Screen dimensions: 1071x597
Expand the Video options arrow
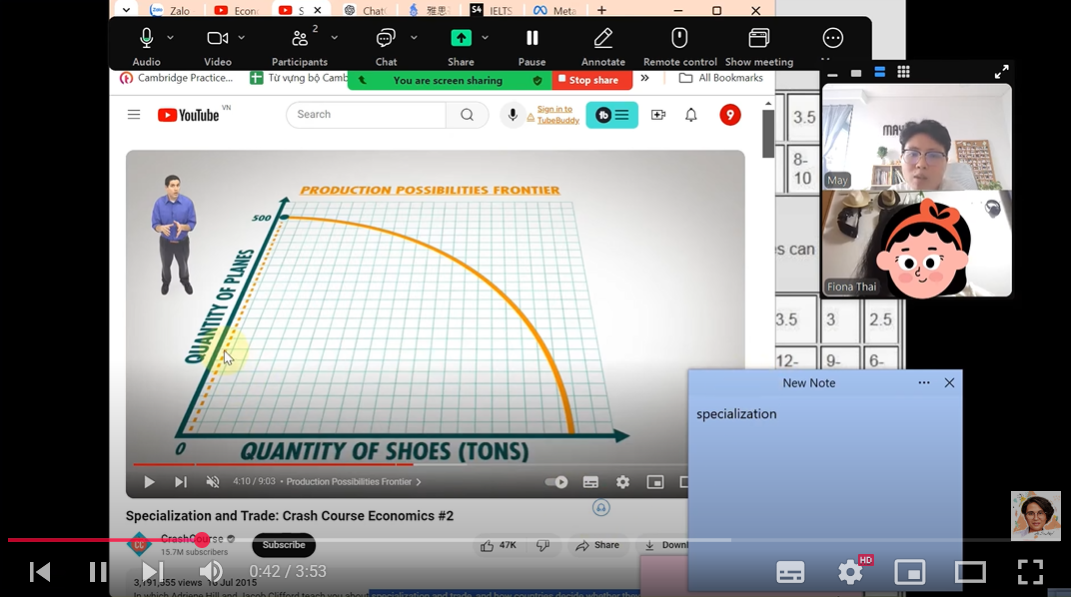coord(241,38)
